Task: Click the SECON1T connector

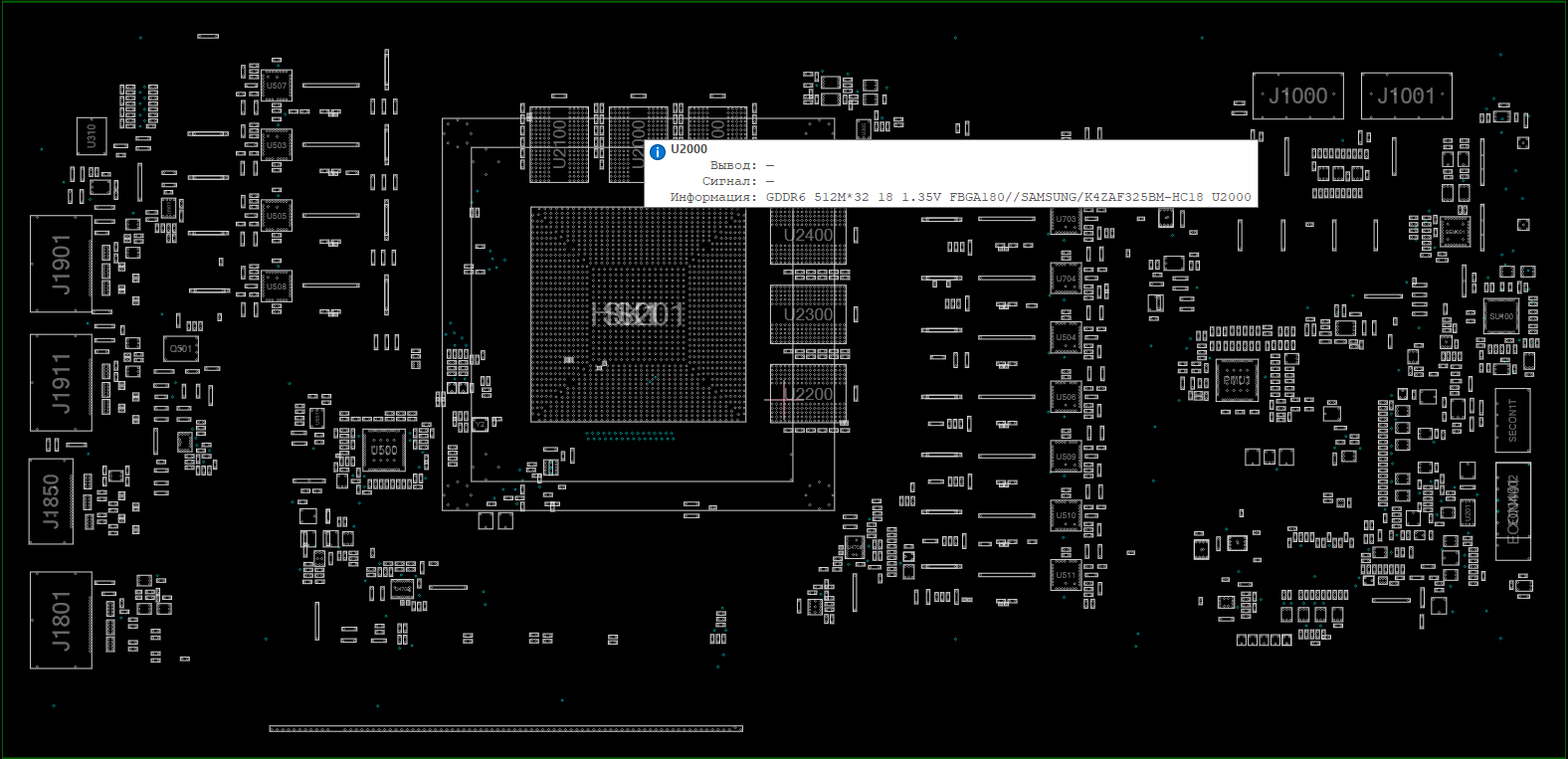Action: pos(1512,421)
